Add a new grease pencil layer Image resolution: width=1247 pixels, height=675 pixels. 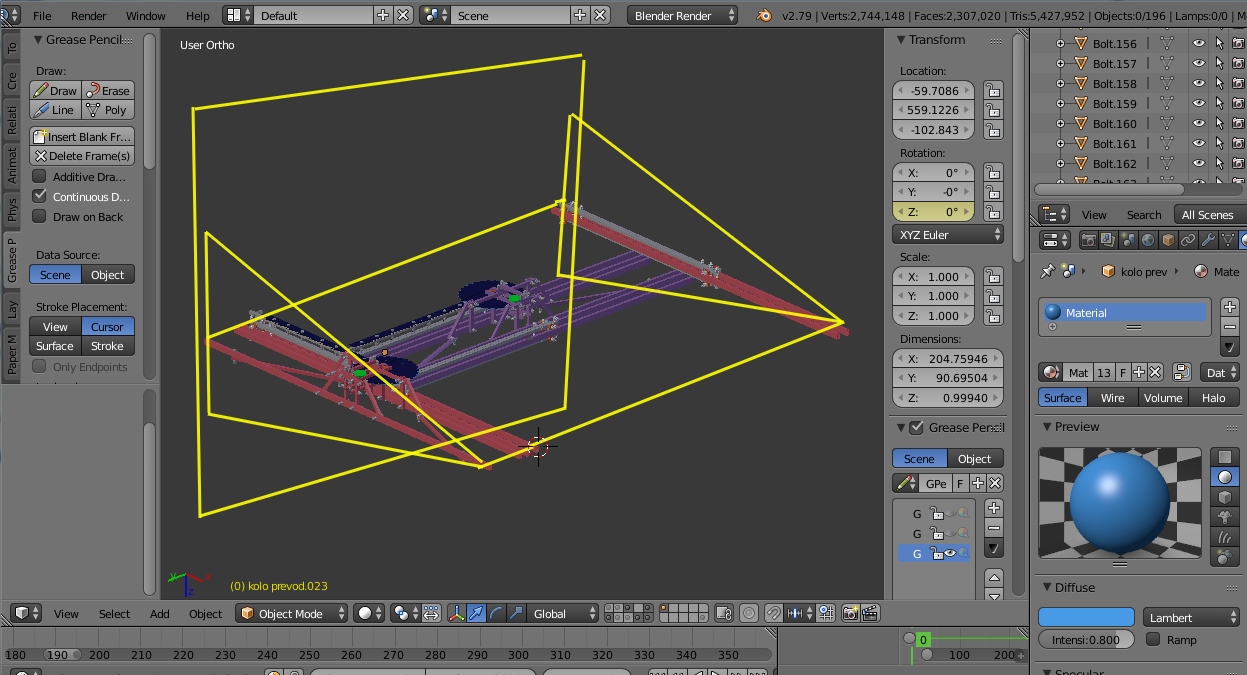click(993, 508)
